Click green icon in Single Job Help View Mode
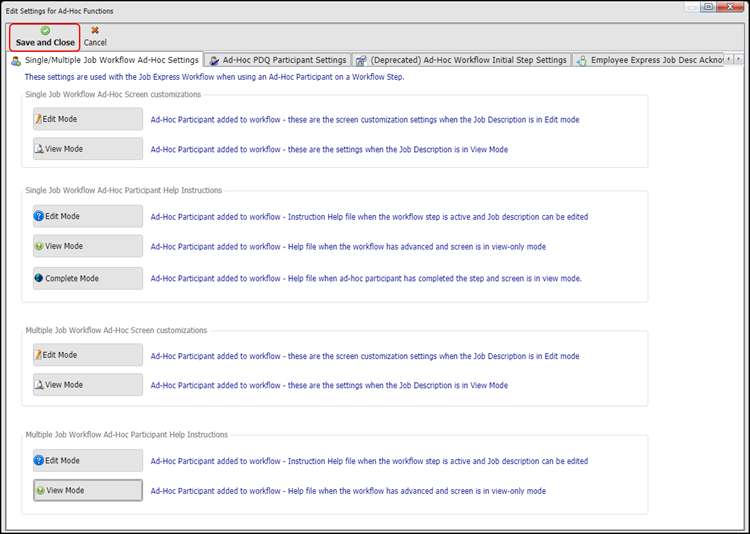The width and height of the screenshot is (750, 534). coord(39,246)
